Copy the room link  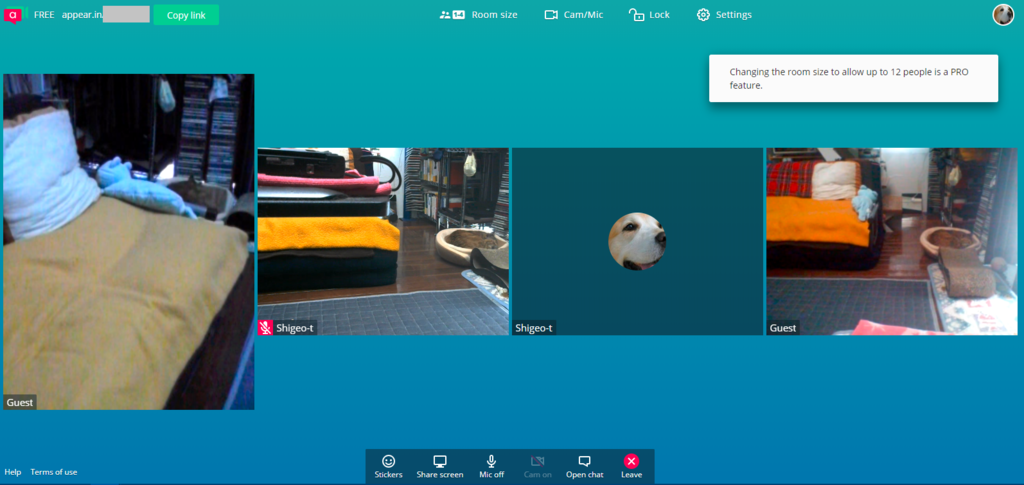tap(186, 15)
